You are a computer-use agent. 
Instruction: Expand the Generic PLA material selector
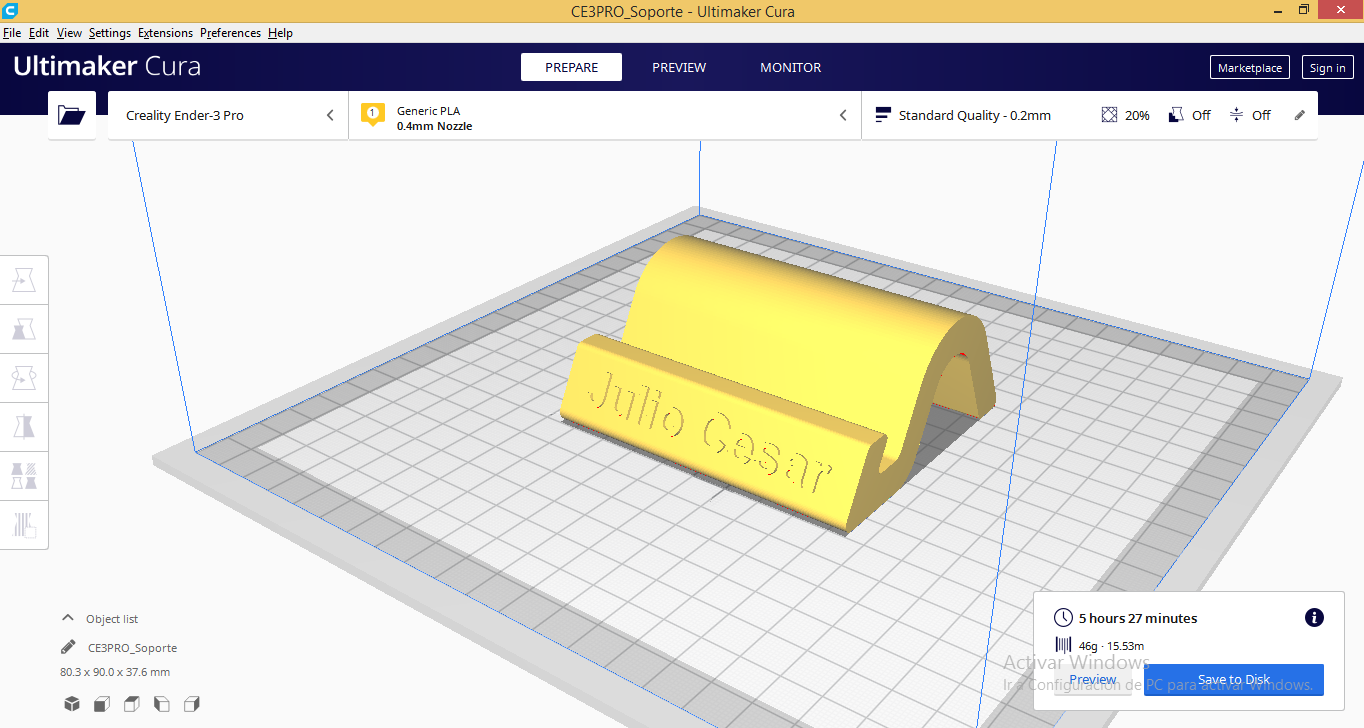605,115
